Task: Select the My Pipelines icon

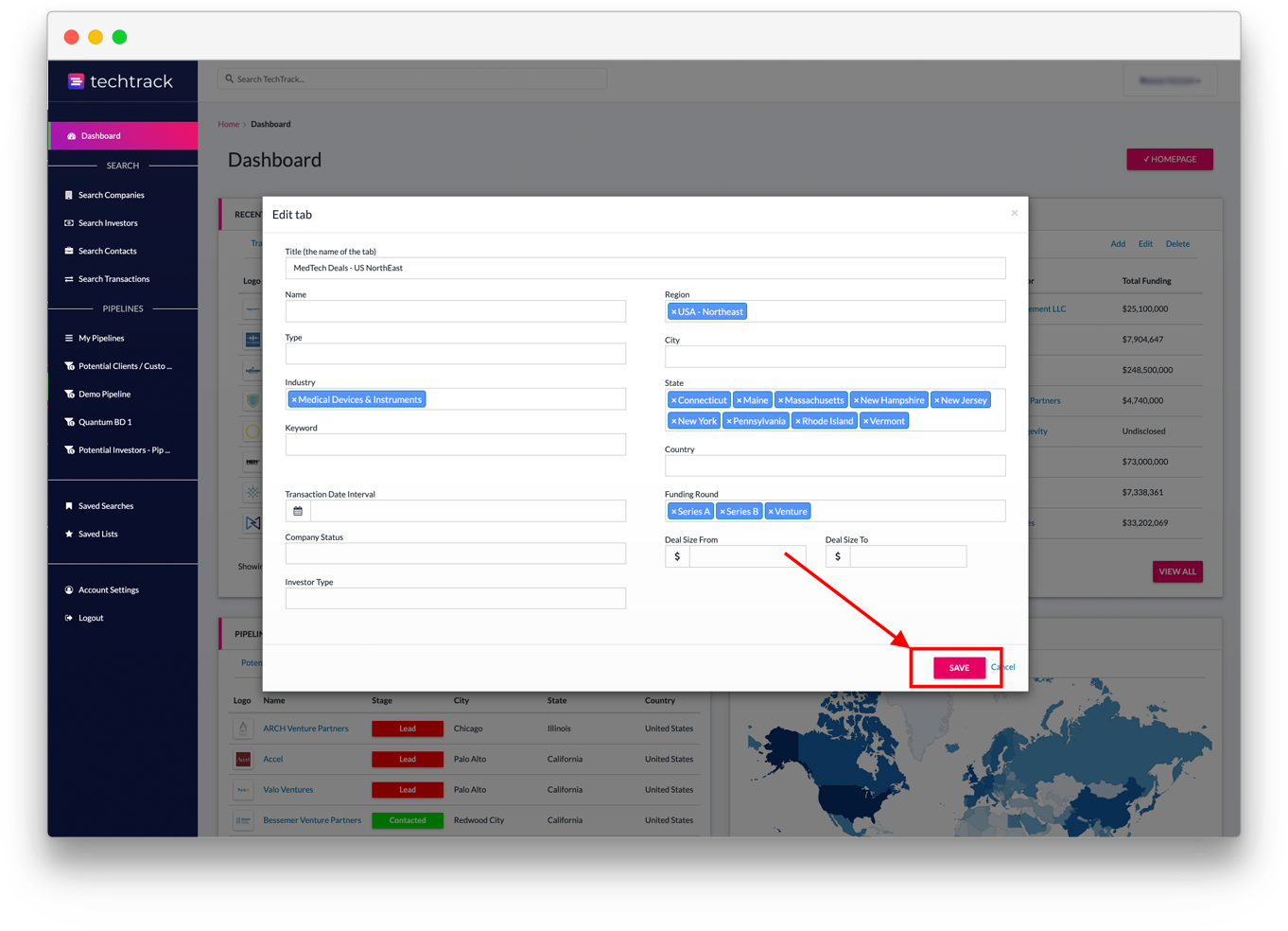Action: click(x=68, y=338)
